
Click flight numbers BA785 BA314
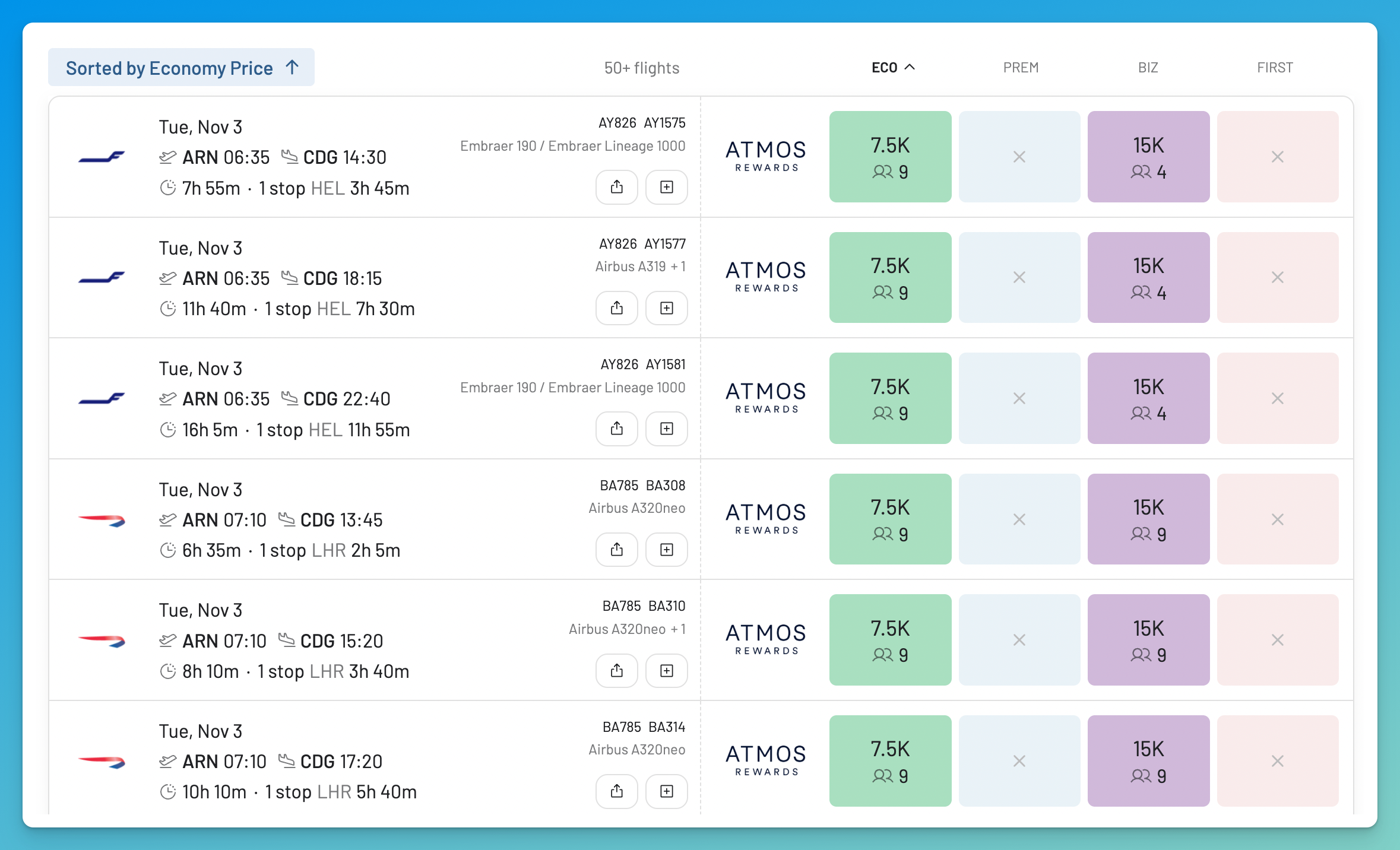(644, 727)
